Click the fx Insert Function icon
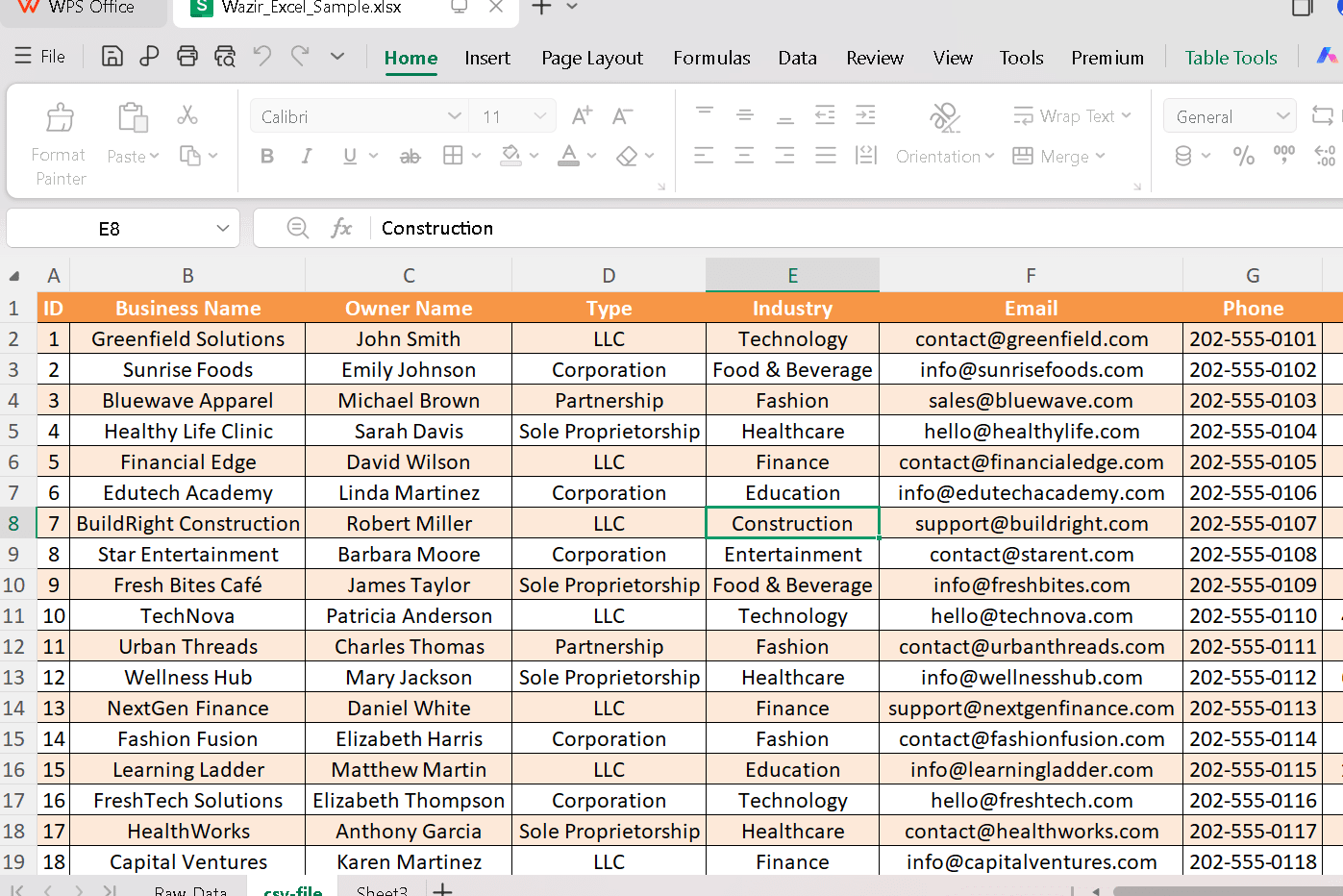1343x896 pixels. click(341, 228)
